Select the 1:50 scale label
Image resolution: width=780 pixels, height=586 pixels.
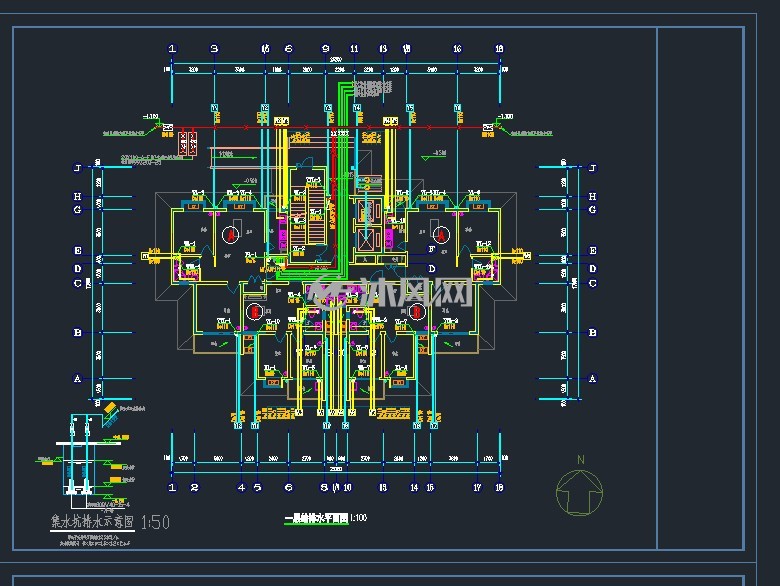pyautogui.click(x=155, y=522)
